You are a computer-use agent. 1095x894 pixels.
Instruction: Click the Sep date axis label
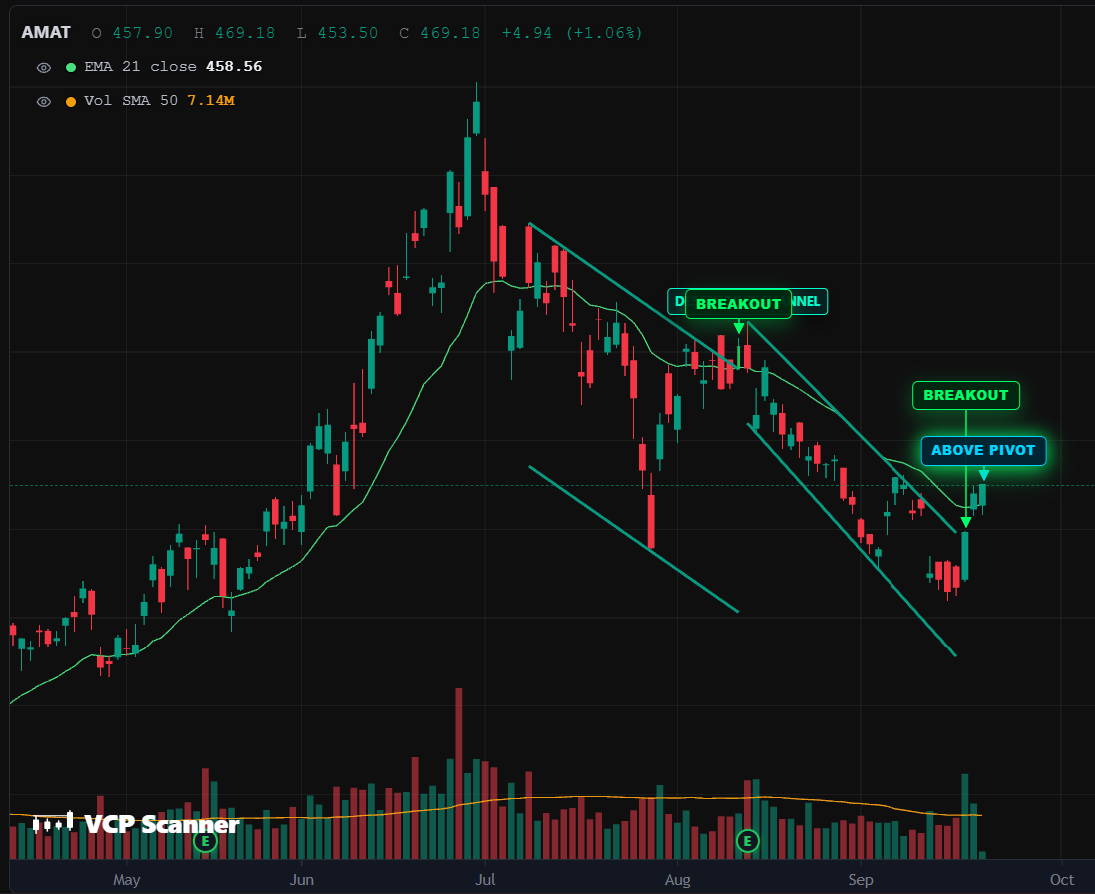click(x=861, y=879)
